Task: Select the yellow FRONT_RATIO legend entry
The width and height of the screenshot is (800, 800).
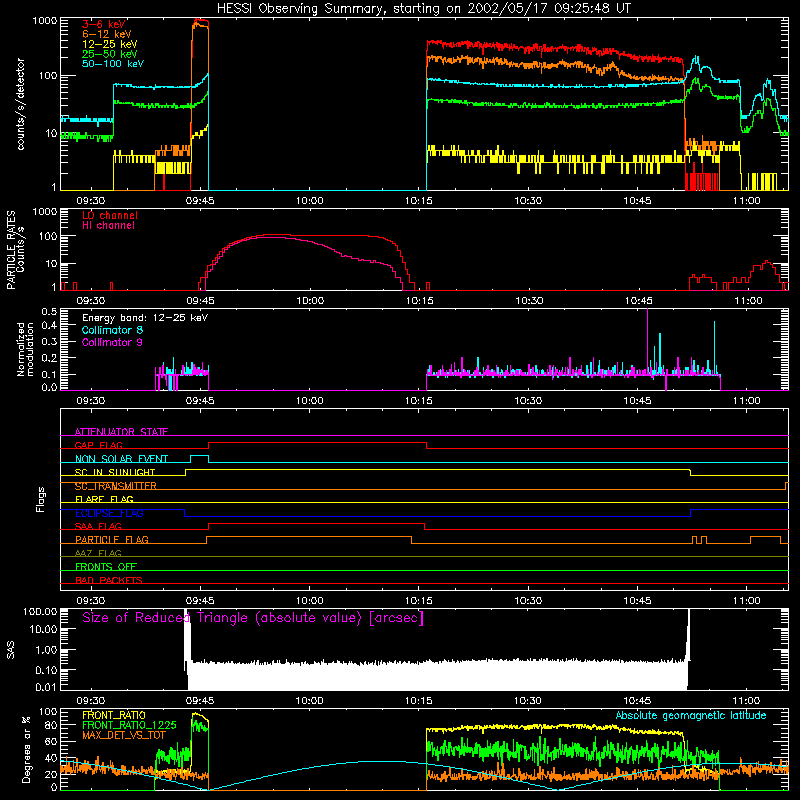Action: (114, 715)
